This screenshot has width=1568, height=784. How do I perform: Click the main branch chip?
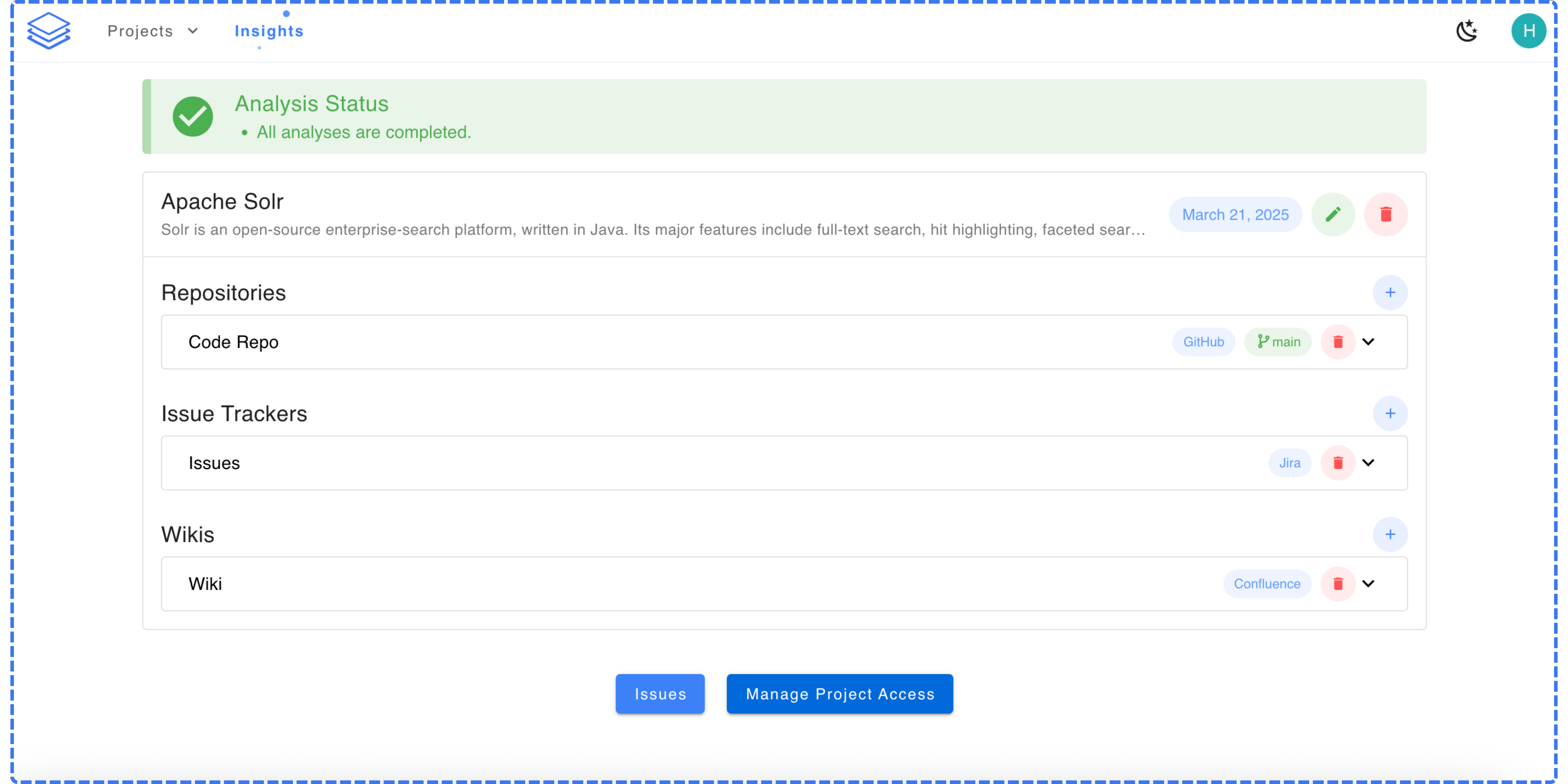(1278, 342)
